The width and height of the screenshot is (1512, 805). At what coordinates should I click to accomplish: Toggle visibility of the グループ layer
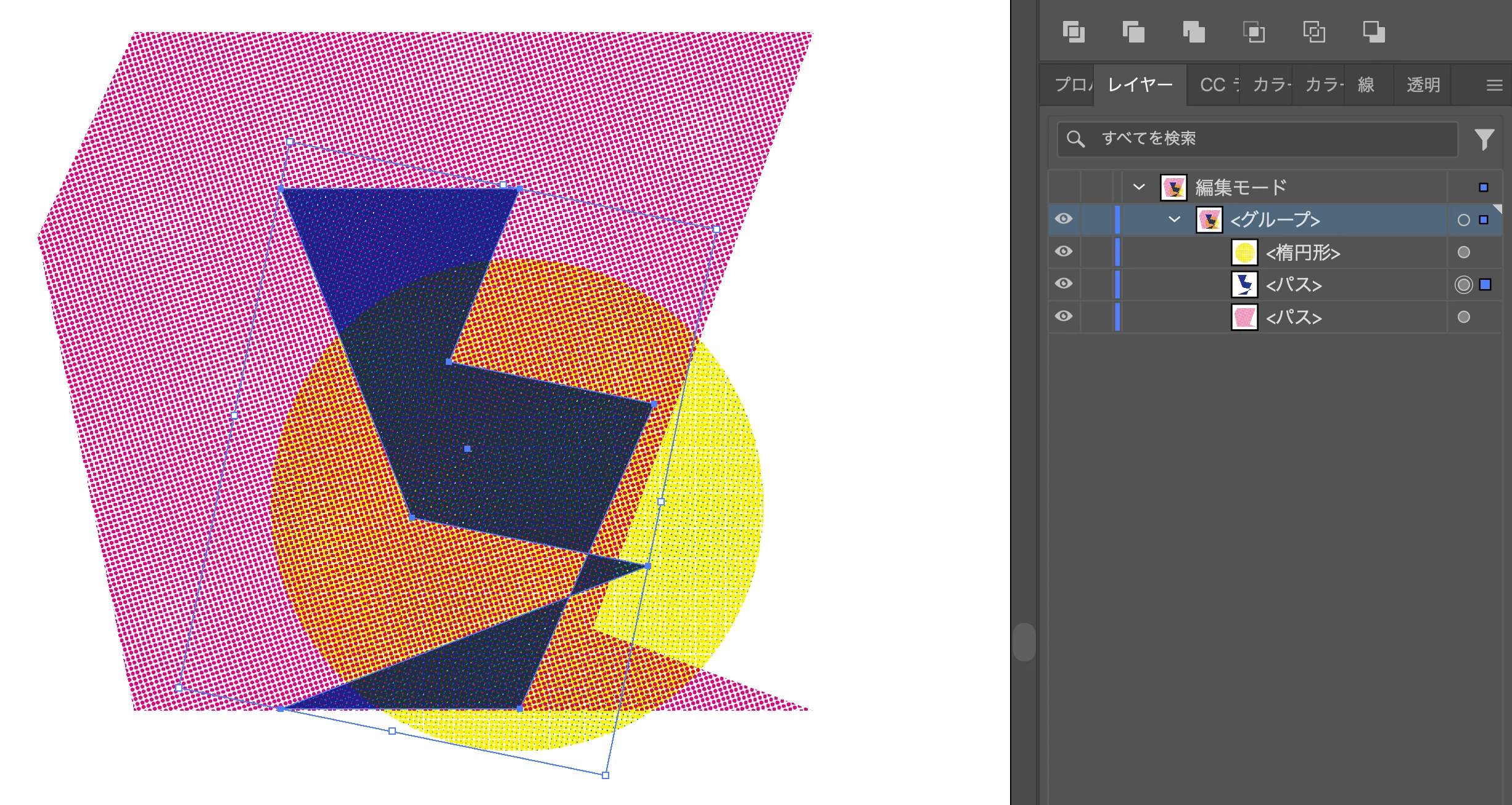[x=1064, y=219]
